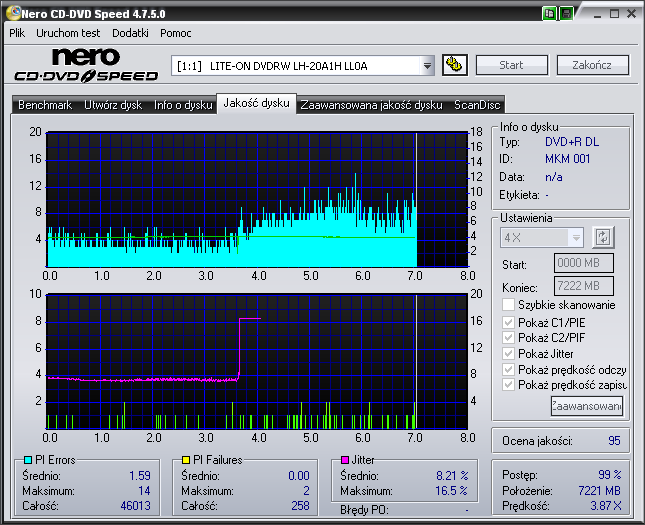This screenshot has height=525, width=645.
Task: Click the Jitter Średnio value 8.21 %
Action: [452, 476]
